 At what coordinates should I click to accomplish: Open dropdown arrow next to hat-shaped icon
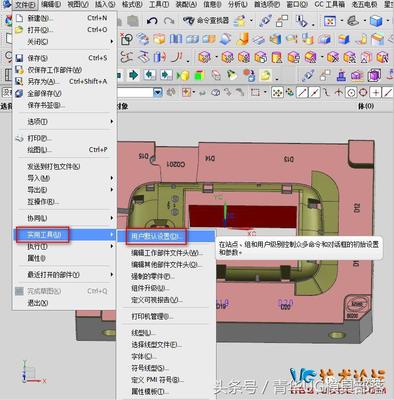pyautogui.click(x=365, y=21)
